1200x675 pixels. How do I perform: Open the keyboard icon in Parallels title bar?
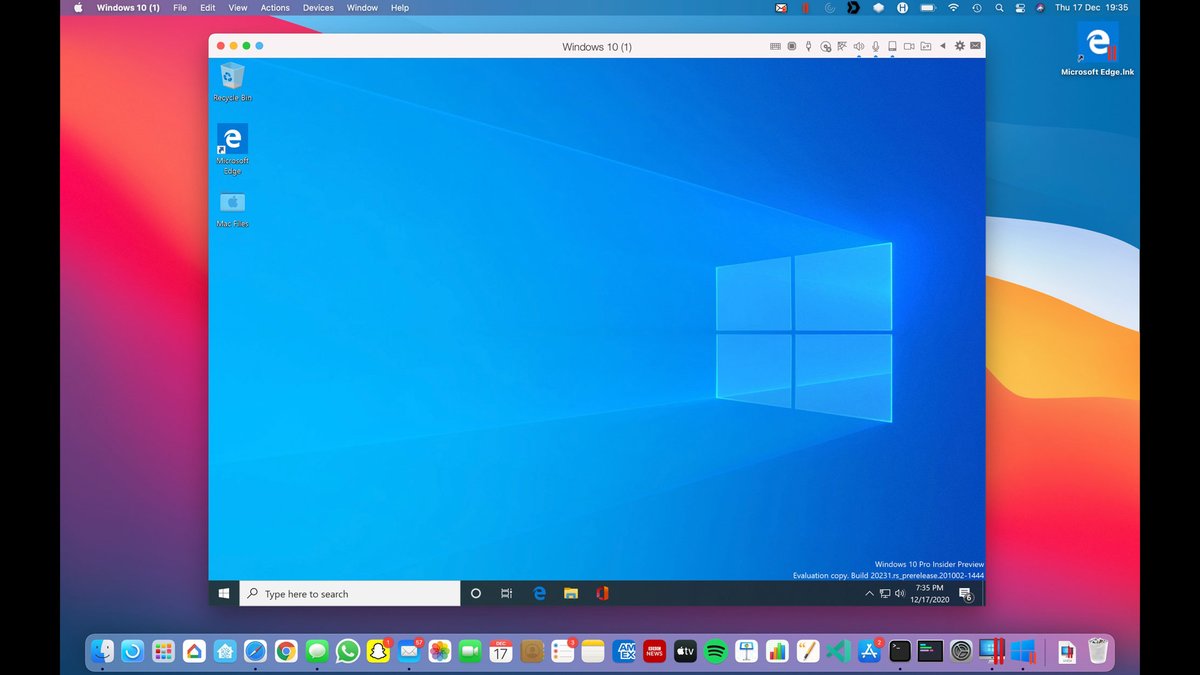(x=775, y=46)
